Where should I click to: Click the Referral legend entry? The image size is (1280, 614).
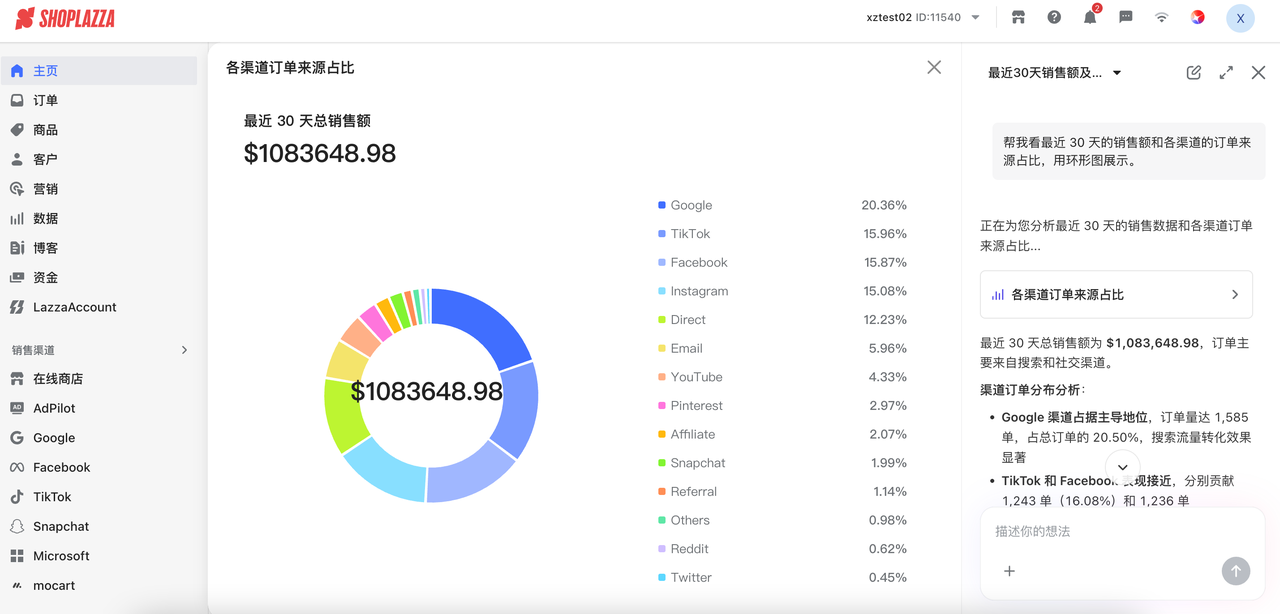coord(687,492)
